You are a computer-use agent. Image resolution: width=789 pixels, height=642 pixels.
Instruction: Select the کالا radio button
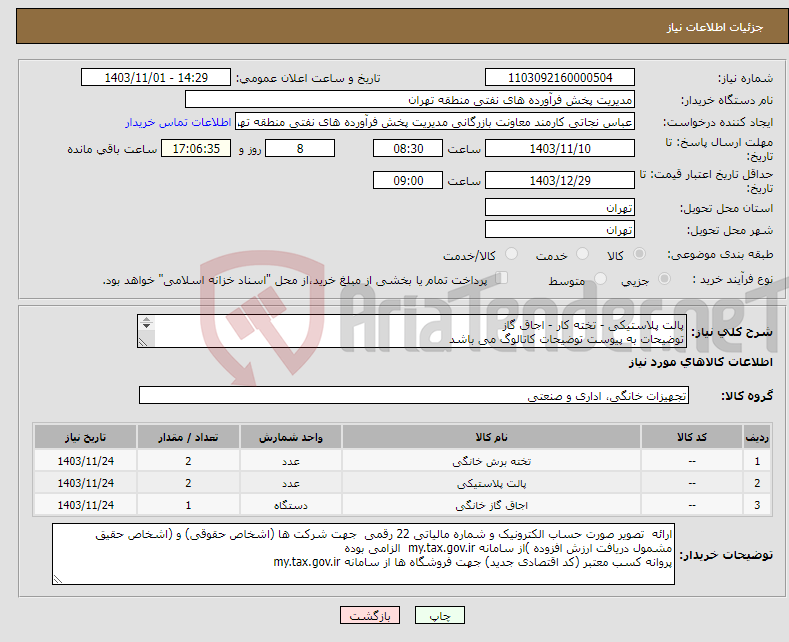[x=639, y=254]
